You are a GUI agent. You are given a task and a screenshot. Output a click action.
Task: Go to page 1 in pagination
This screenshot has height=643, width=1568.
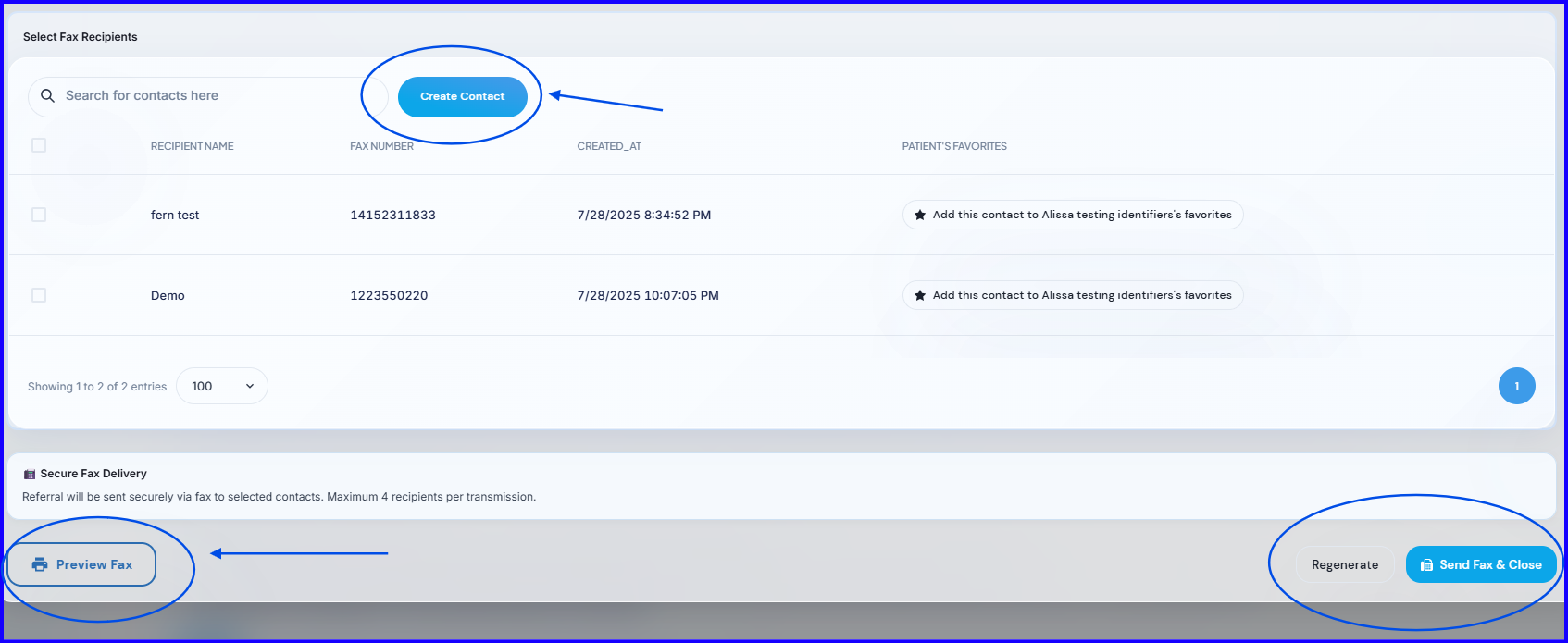coord(1516,386)
